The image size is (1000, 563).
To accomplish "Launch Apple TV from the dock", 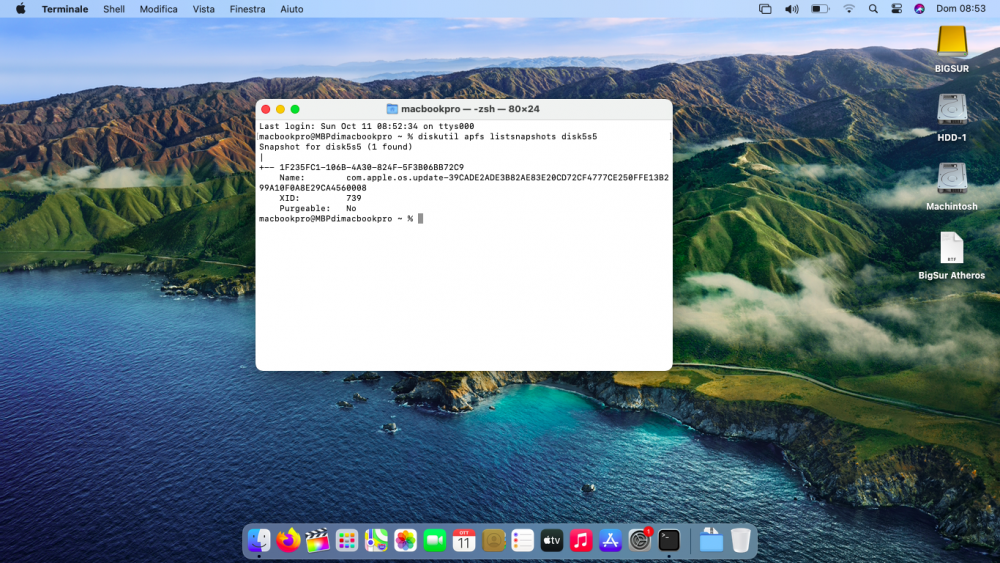I will [552, 541].
